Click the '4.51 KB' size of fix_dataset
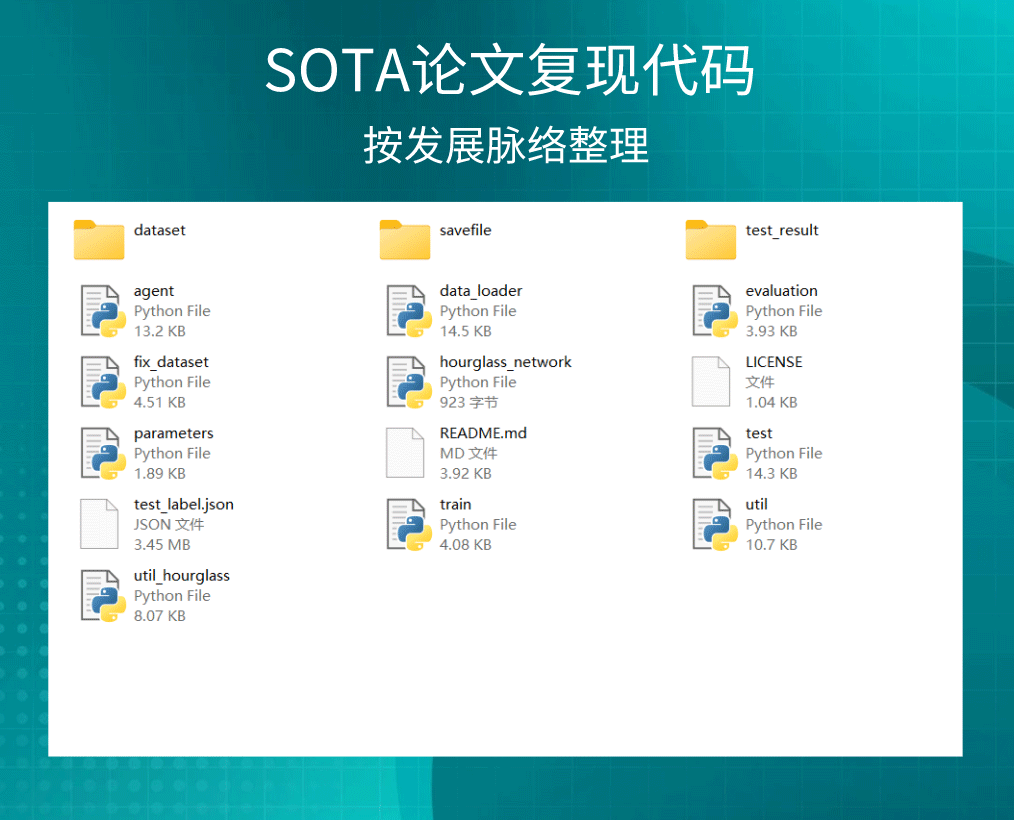This screenshot has width=1014, height=820. click(159, 402)
